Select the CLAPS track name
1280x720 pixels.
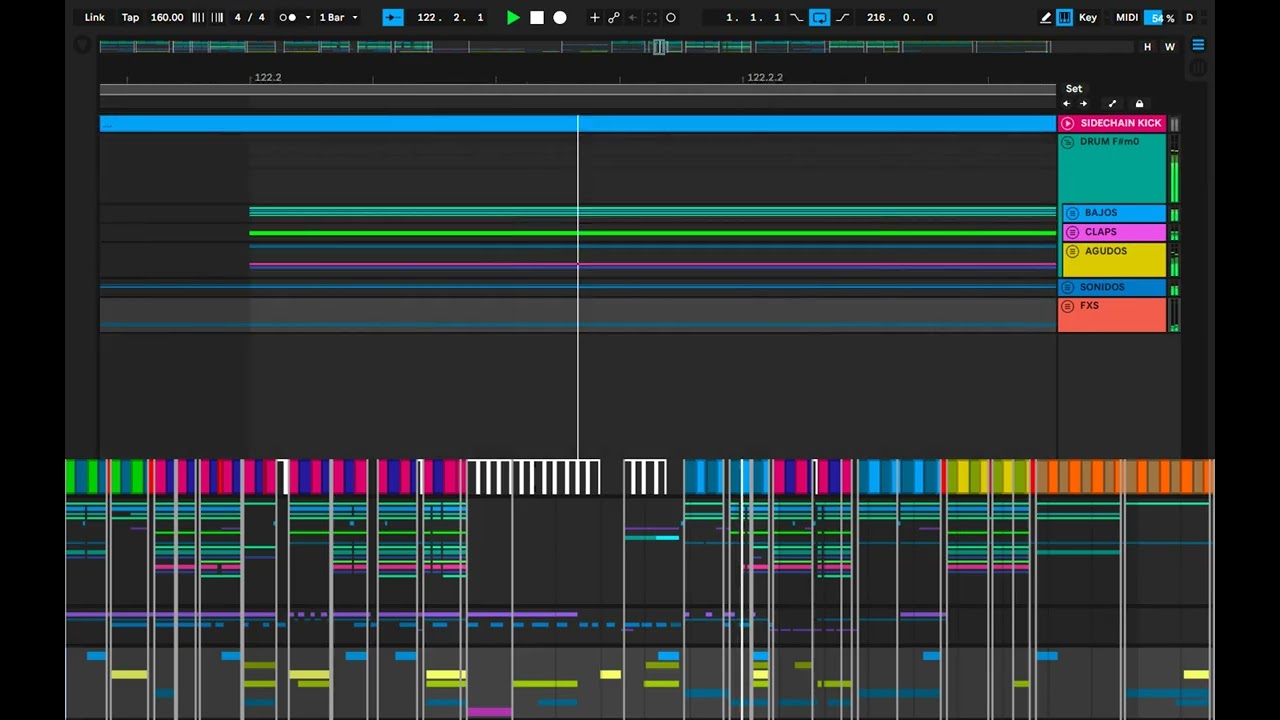pos(1100,232)
